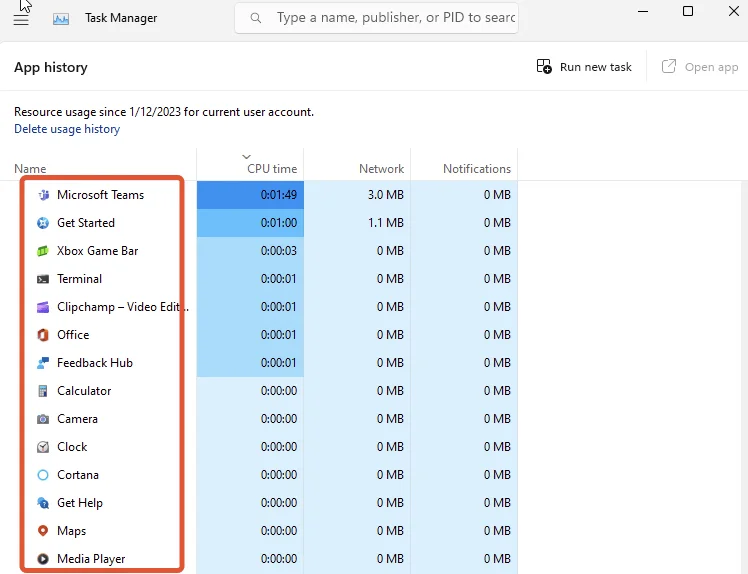Click Terminal row CPU time value
Image resolution: width=748 pixels, height=574 pixels.
pos(279,279)
